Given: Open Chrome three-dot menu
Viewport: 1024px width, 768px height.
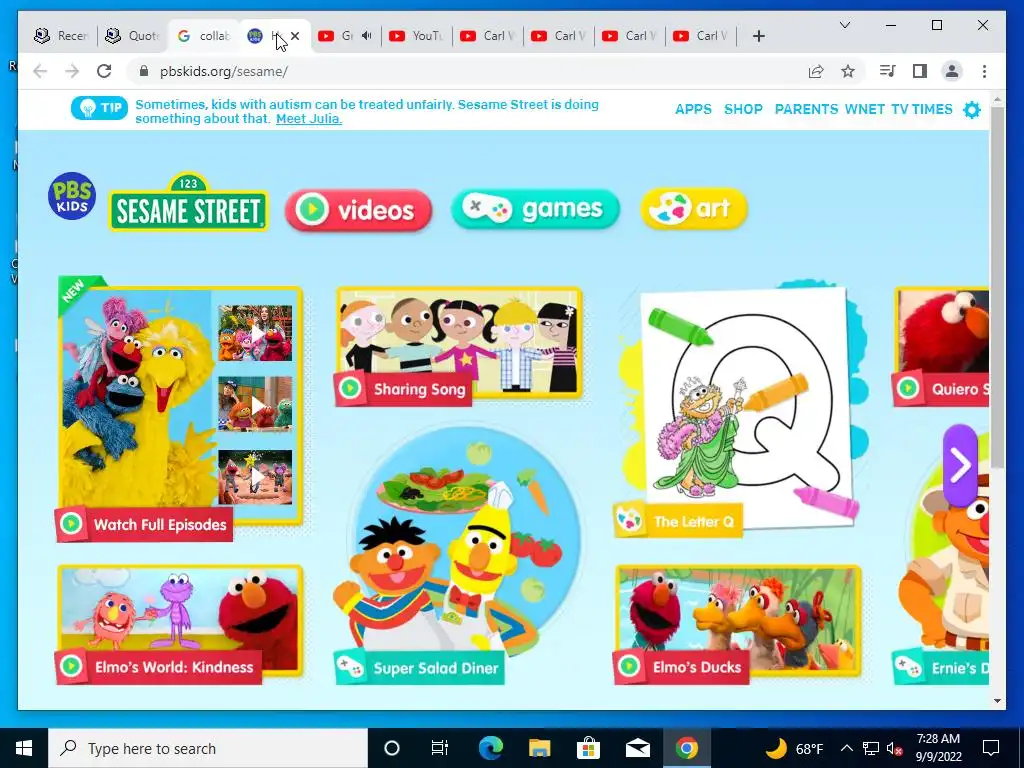Looking at the screenshot, I should [984, 71].
